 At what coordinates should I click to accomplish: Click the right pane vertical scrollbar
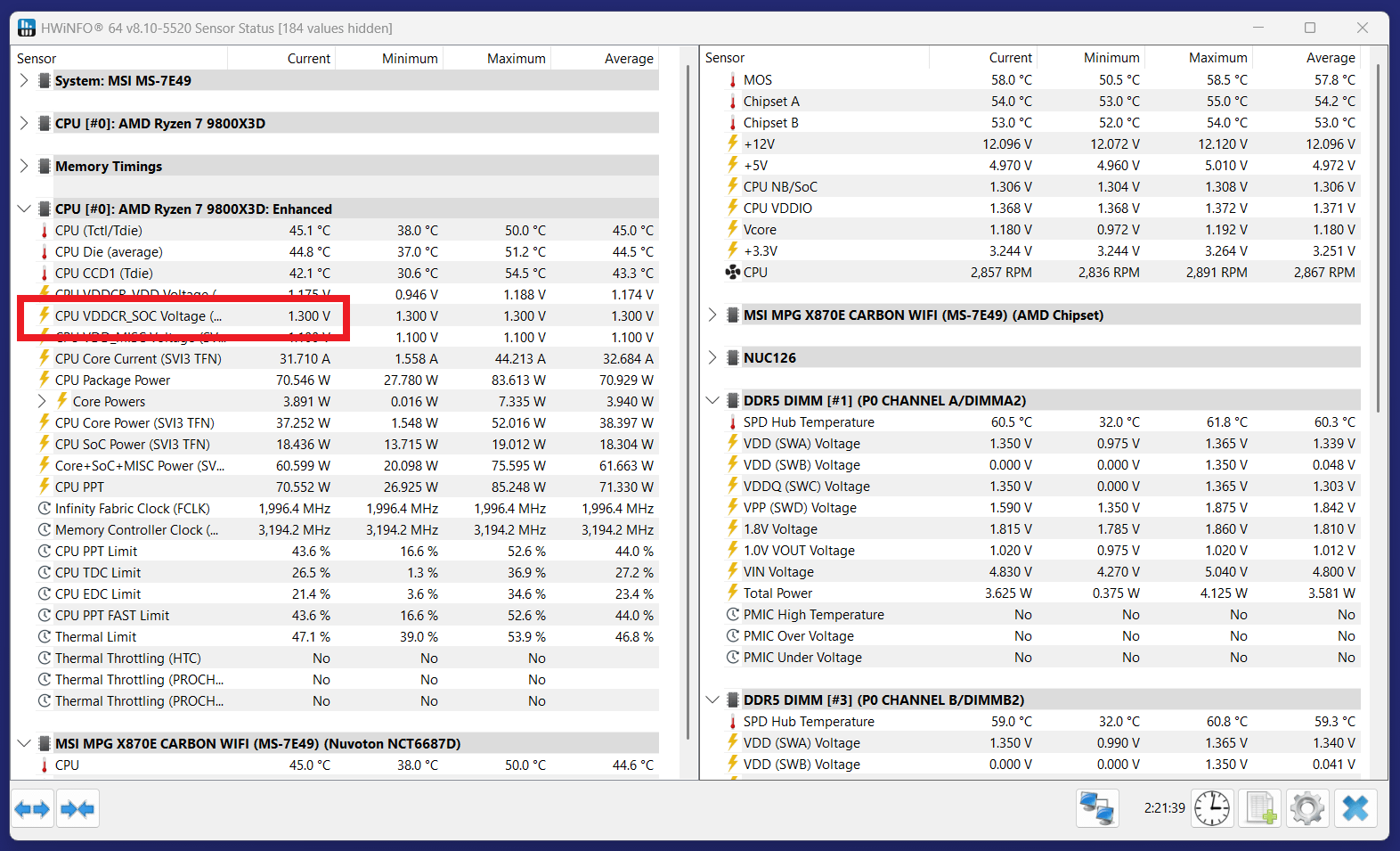[1377, 238]
